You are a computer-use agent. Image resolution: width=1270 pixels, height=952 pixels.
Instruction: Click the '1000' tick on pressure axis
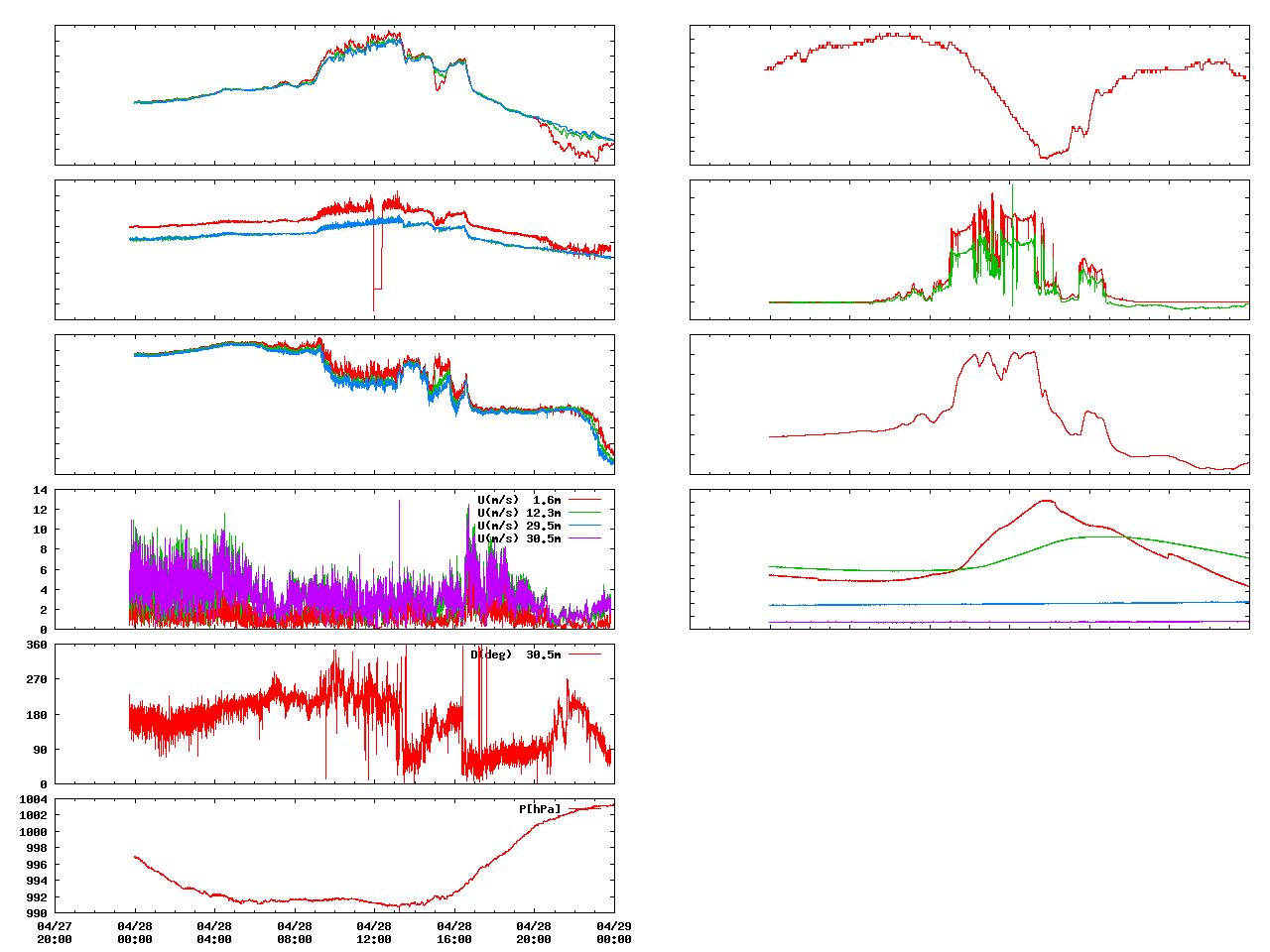[34, 832]
